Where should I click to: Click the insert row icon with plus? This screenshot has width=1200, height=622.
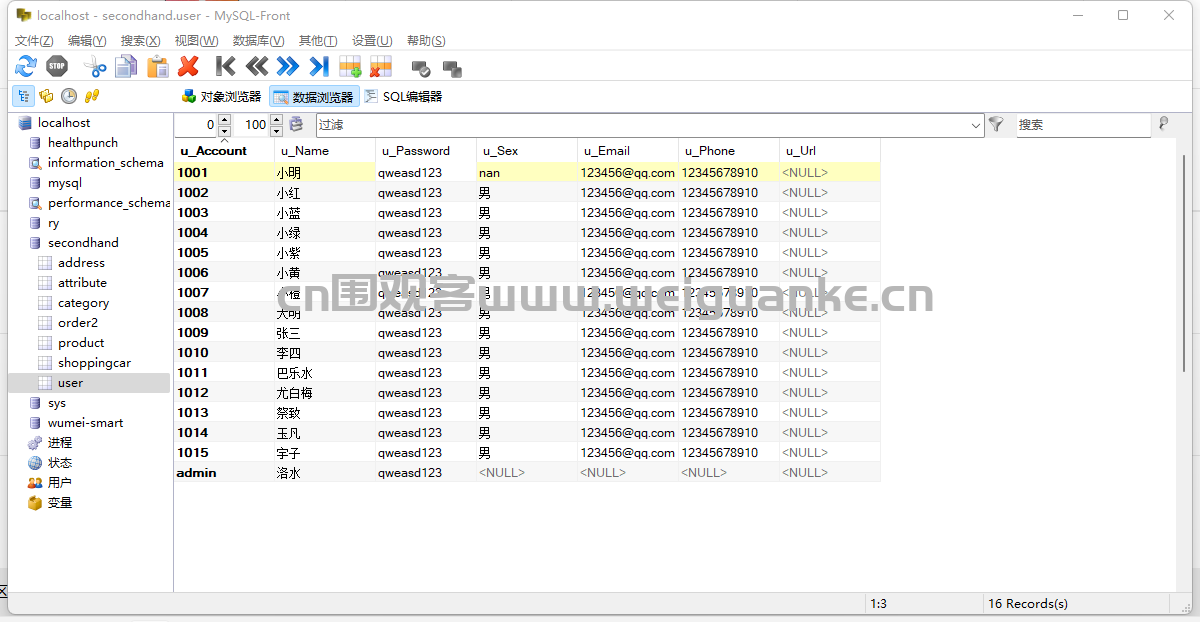(350, 67)
